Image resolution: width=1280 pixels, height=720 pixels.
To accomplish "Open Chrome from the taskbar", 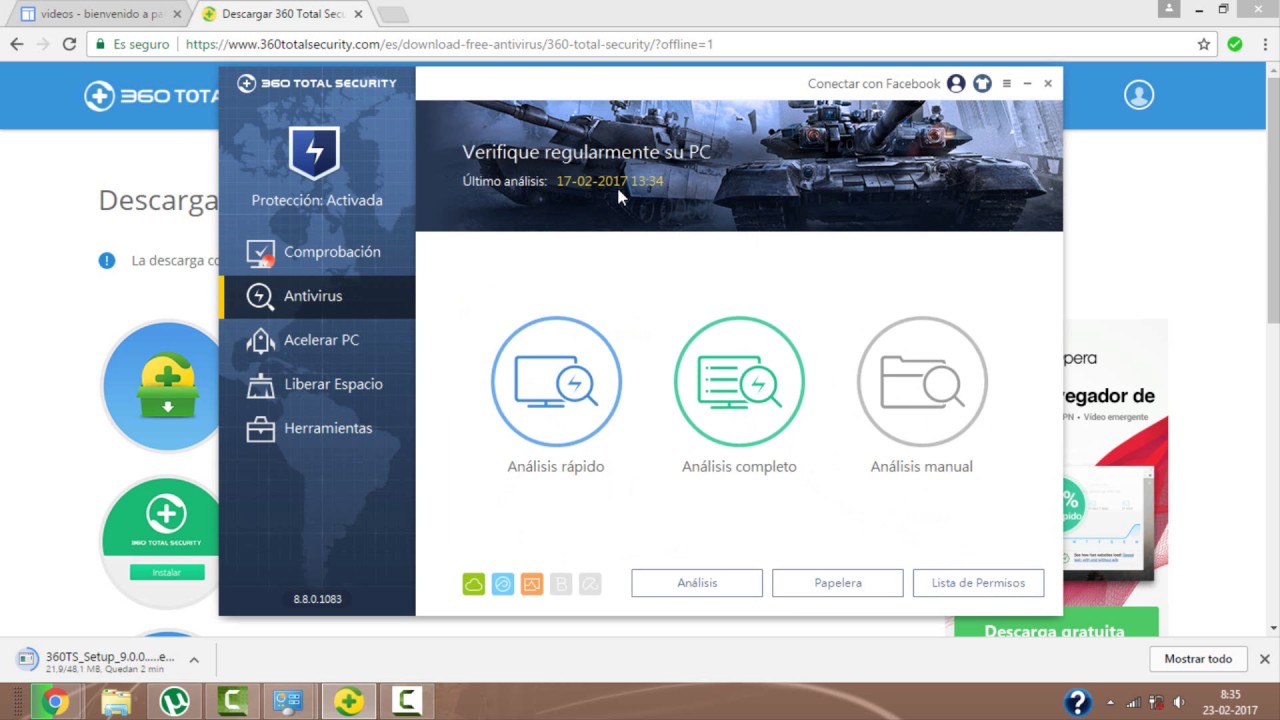I will (x=56, y=702).
